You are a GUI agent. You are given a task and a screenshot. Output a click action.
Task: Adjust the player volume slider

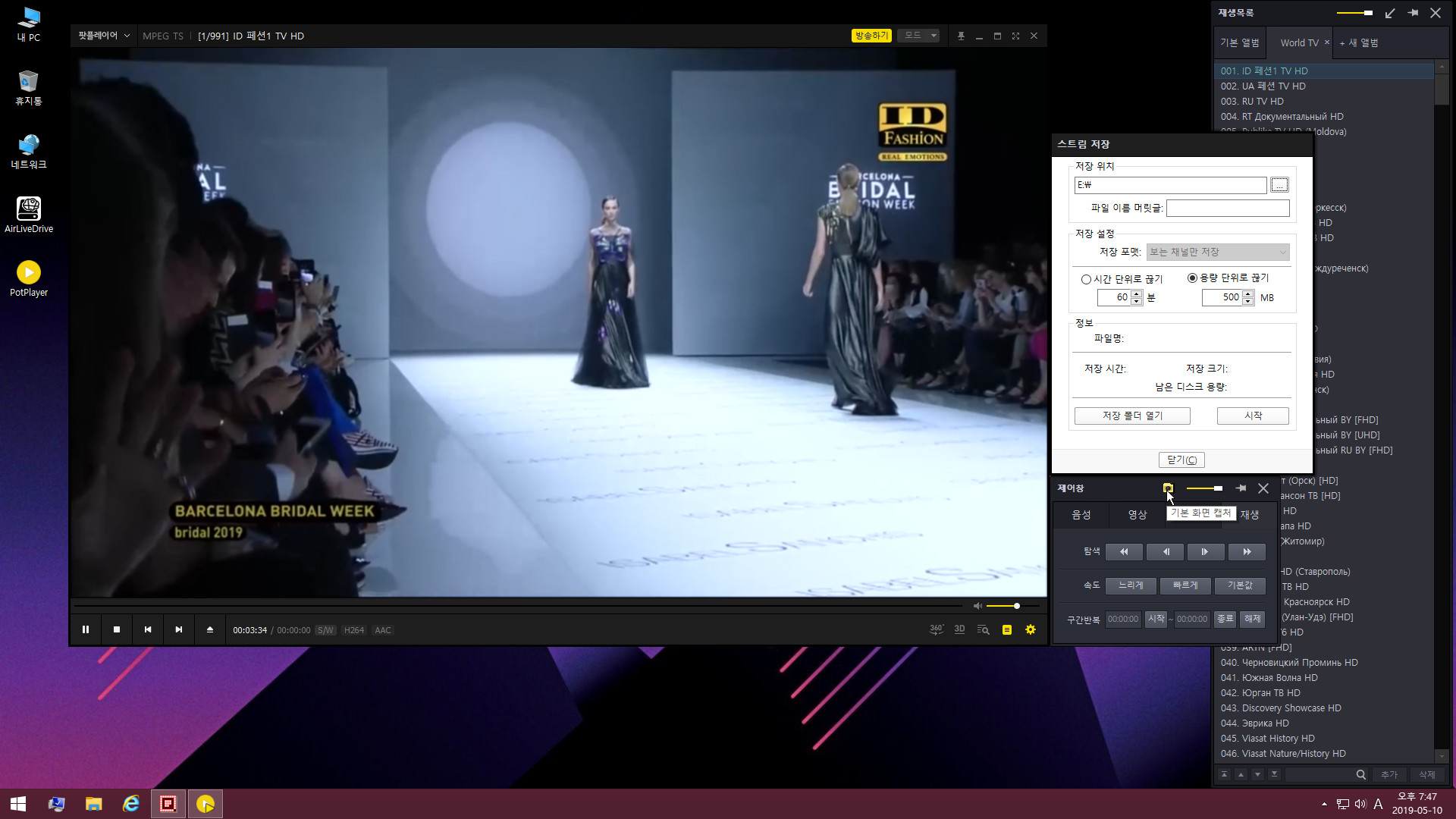point(1013,606)
